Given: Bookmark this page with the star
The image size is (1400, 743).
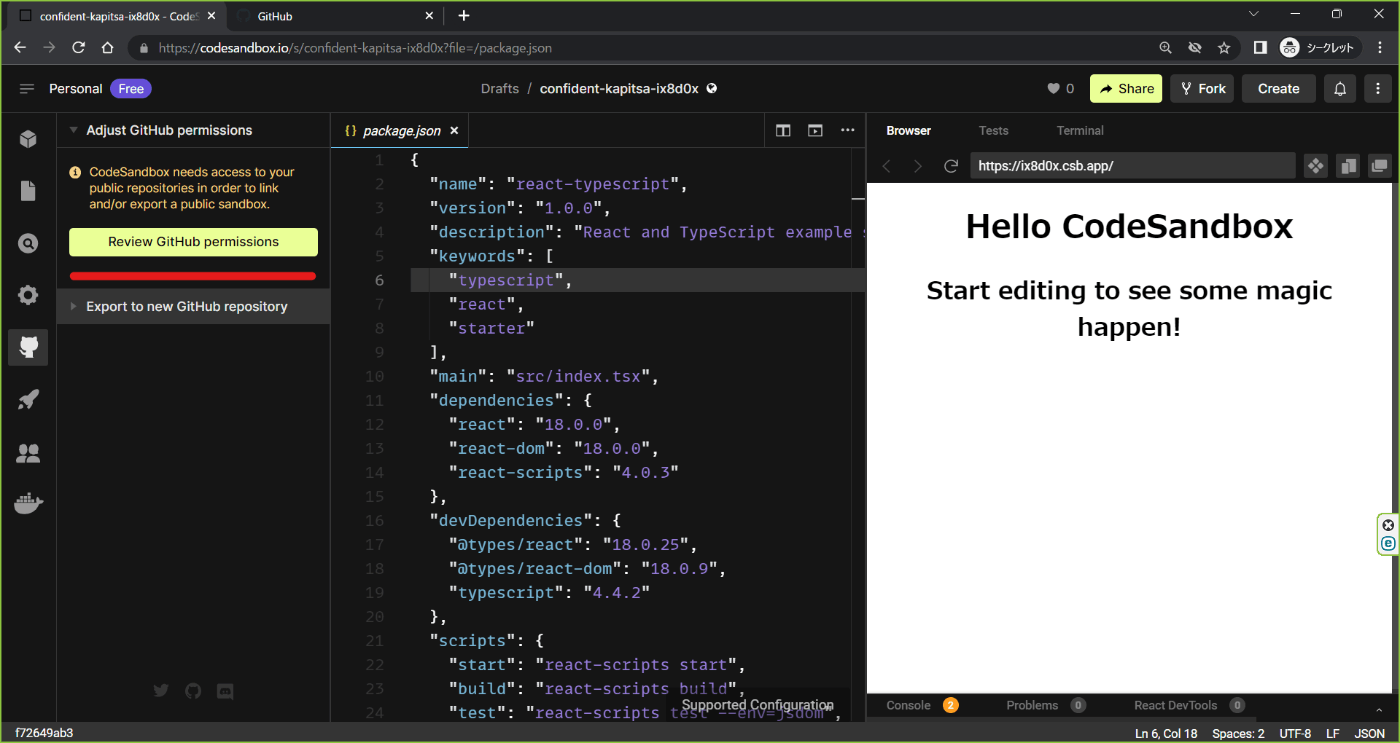Looking at the screenshot, I should (x=1223, y=48).
